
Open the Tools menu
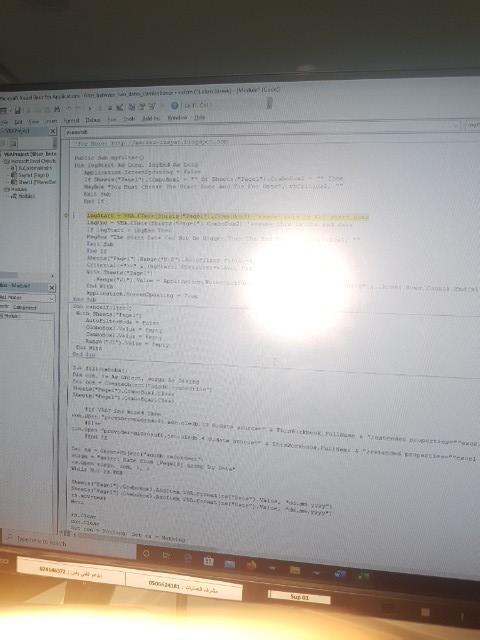click(129, 119)
